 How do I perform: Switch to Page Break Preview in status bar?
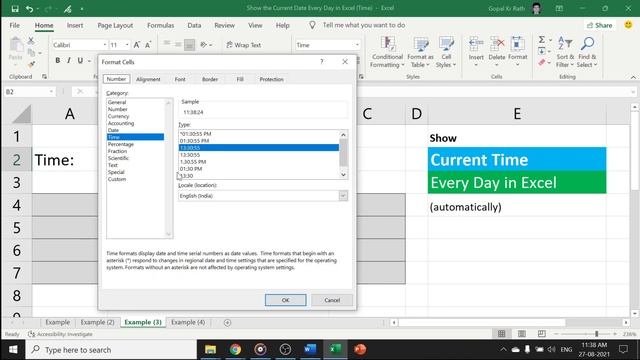[542, 334]
